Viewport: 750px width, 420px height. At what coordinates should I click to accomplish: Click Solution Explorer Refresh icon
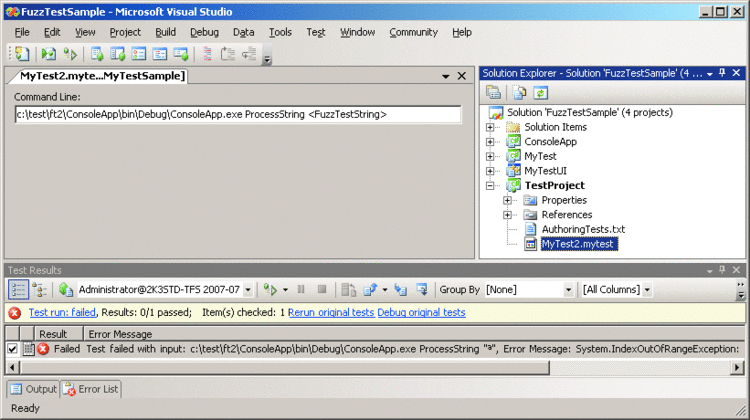pyautogui.click(x=540, y=92)
